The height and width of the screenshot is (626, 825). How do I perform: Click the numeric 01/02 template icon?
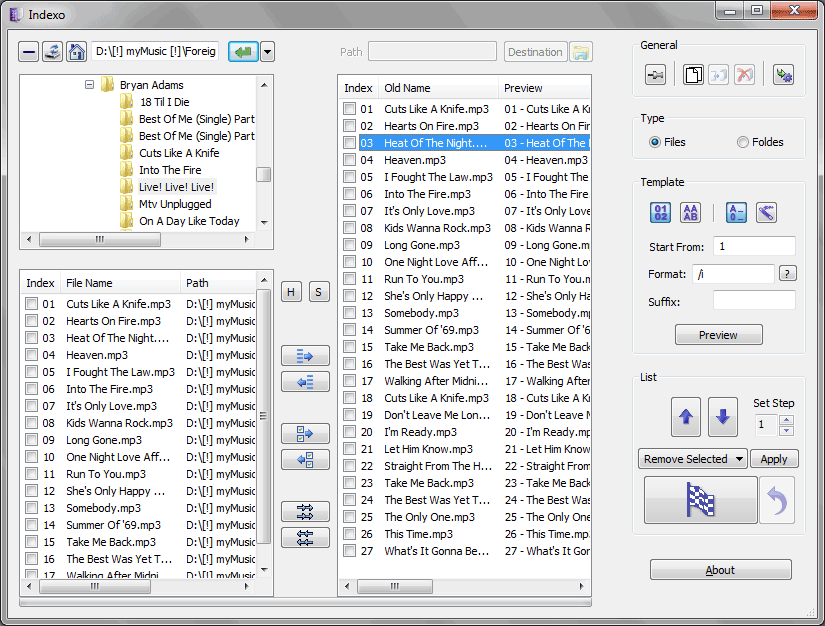(x=661, y=212)
